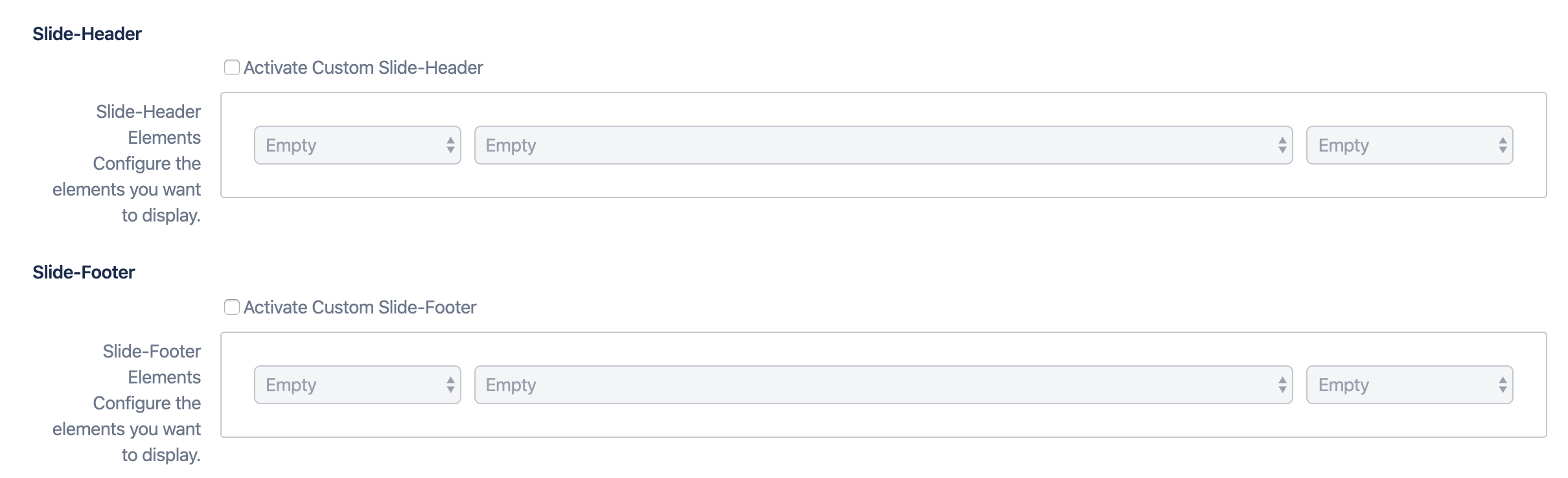This screenshot has width=1568, height=478.
Task: Click the up-down arrows on the left Slide-Header dropdown
Action: click(x=449, y=145)
